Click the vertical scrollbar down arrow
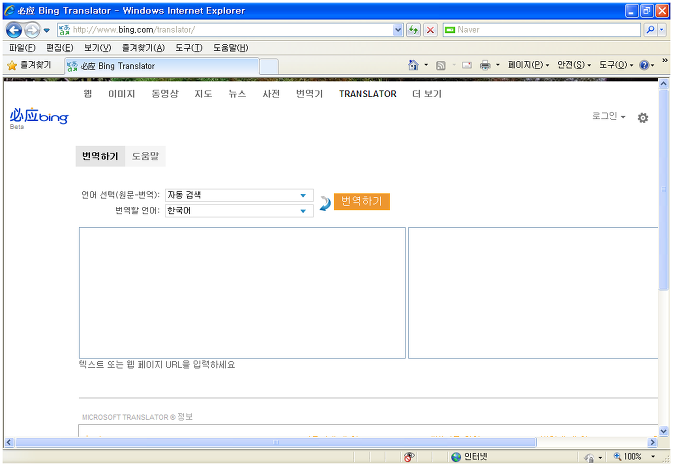673x466 pixels. point(664,431)
